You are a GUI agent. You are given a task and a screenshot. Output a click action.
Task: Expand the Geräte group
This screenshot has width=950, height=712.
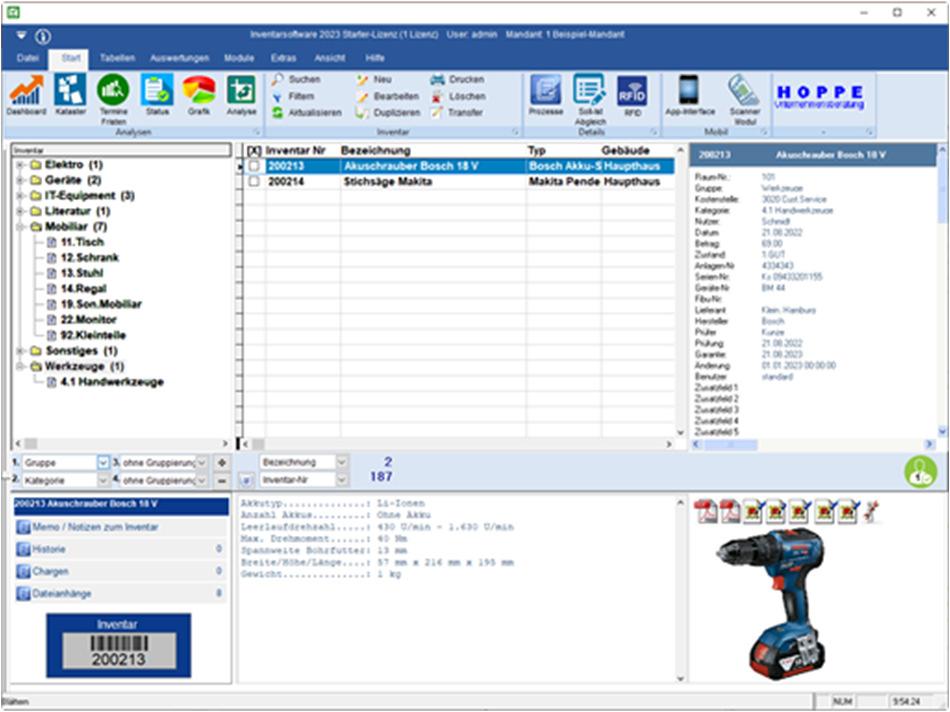pyautogui.click(x=21, y=180)
